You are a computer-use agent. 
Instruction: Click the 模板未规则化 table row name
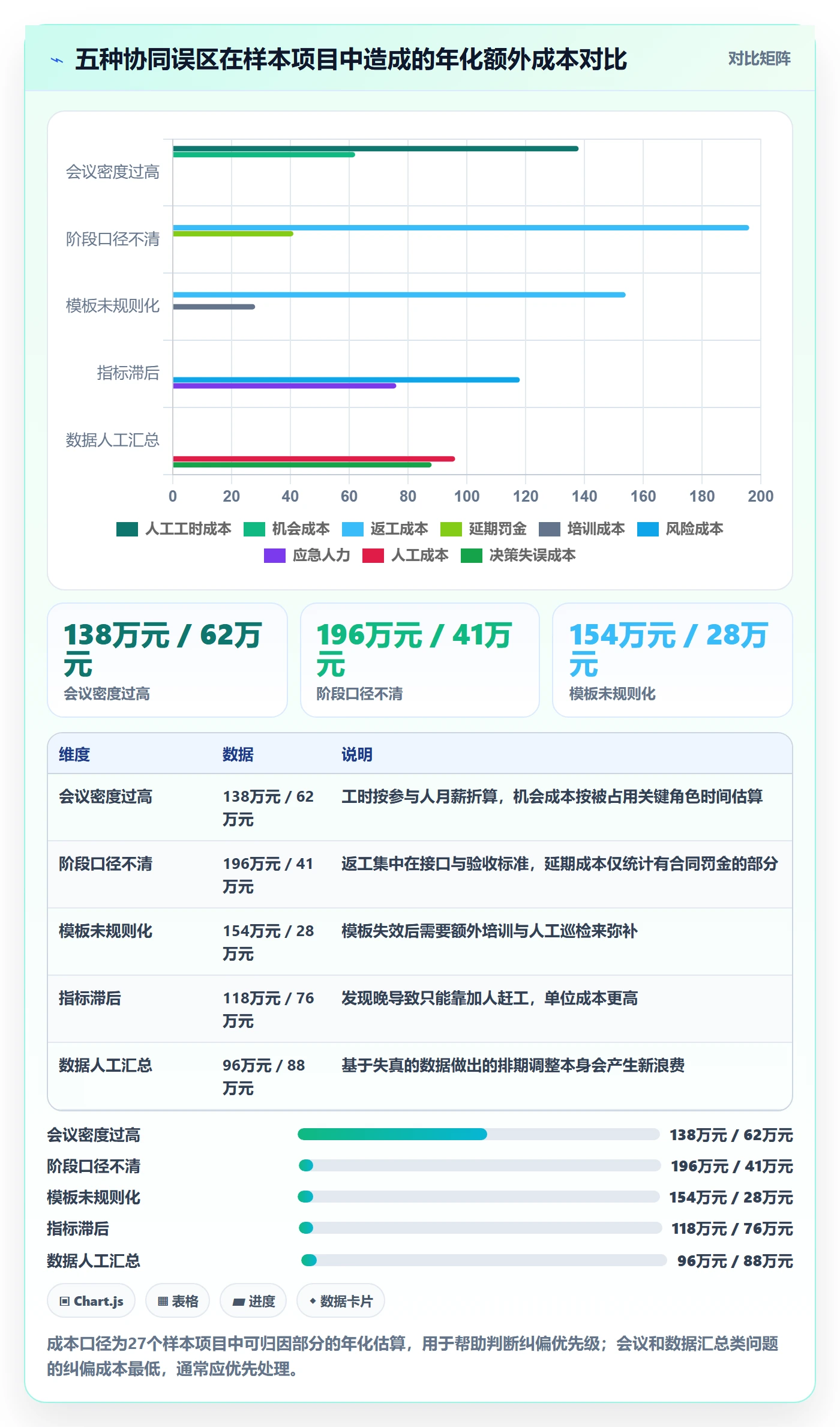pos(106,931)
